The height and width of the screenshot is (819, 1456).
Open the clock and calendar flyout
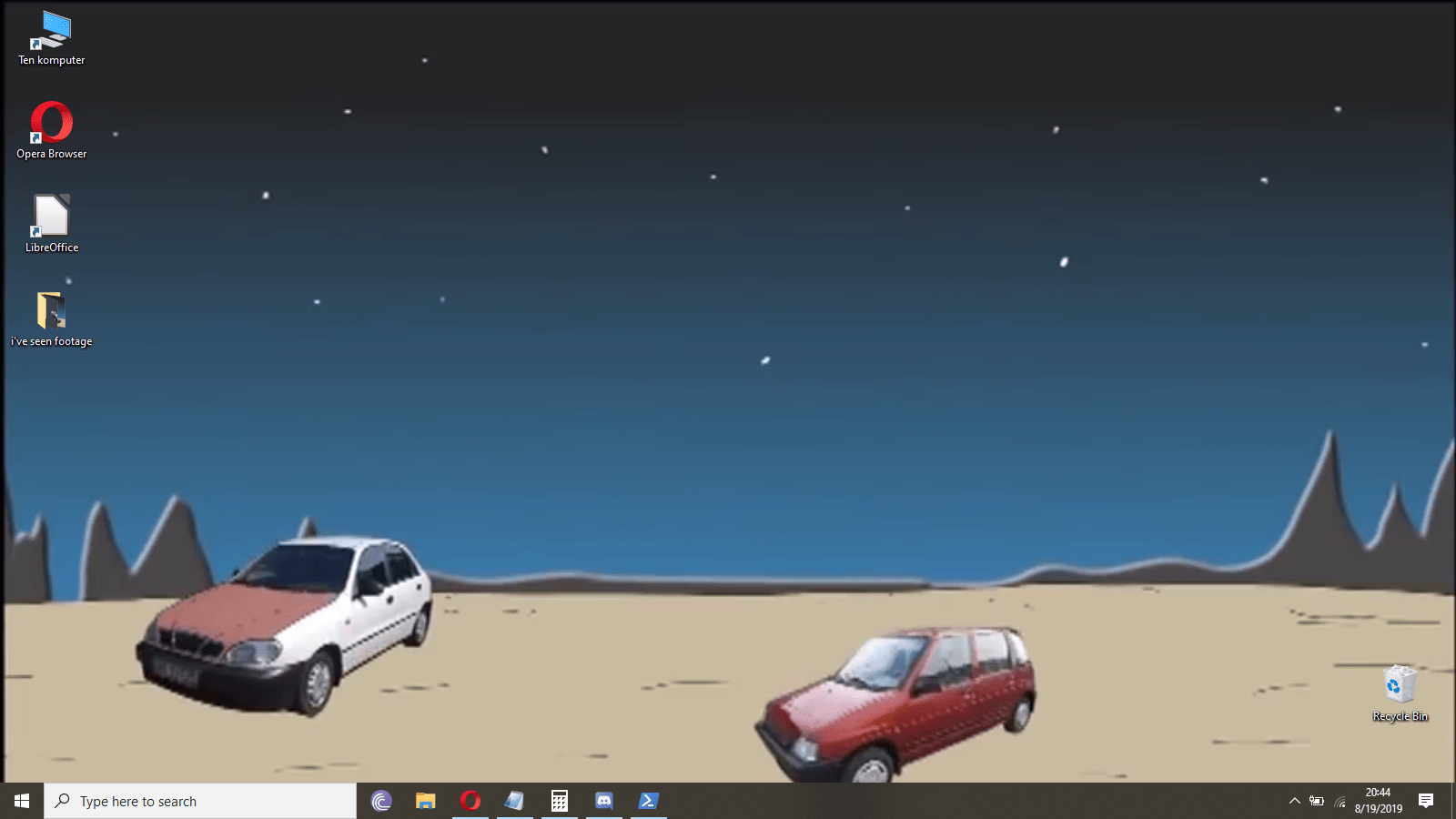pos(1378,801)
